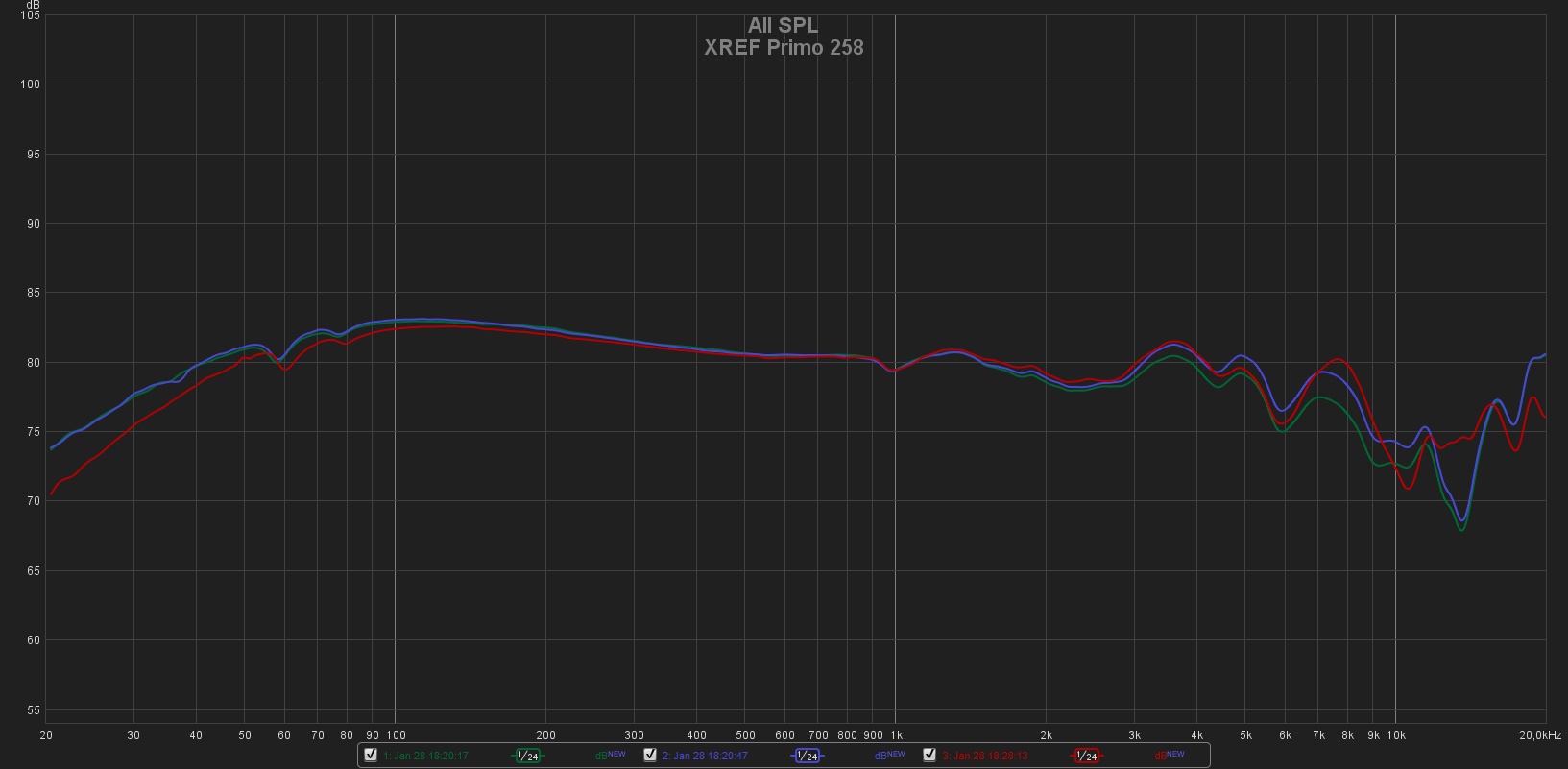Click the dB unit label above vertical axis
1568x769 pixels.
[x=34, y=5]
